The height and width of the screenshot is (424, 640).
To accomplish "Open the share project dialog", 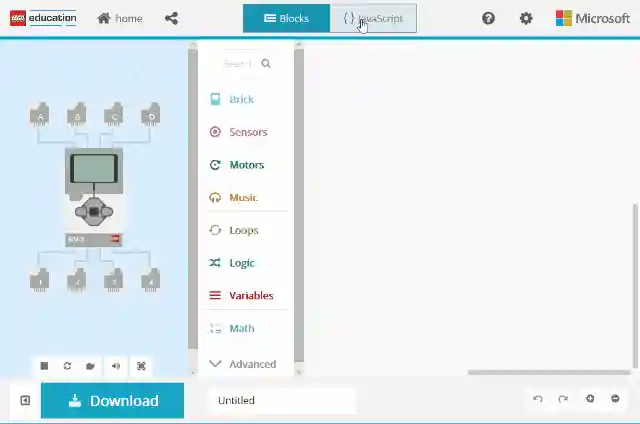I will (x=171, y=18).
